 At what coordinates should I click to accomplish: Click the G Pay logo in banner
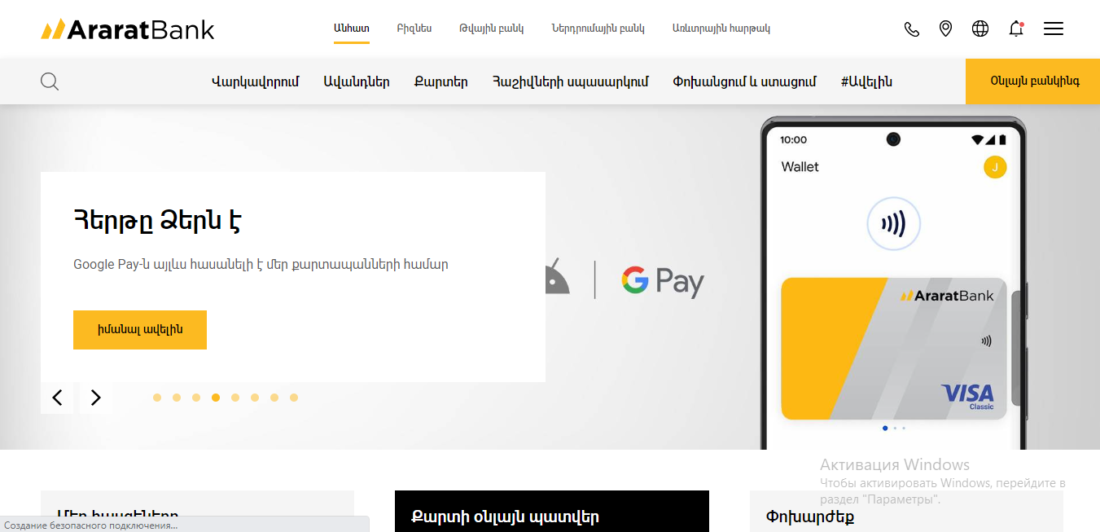pyautogui.click(x=662, y=281)
